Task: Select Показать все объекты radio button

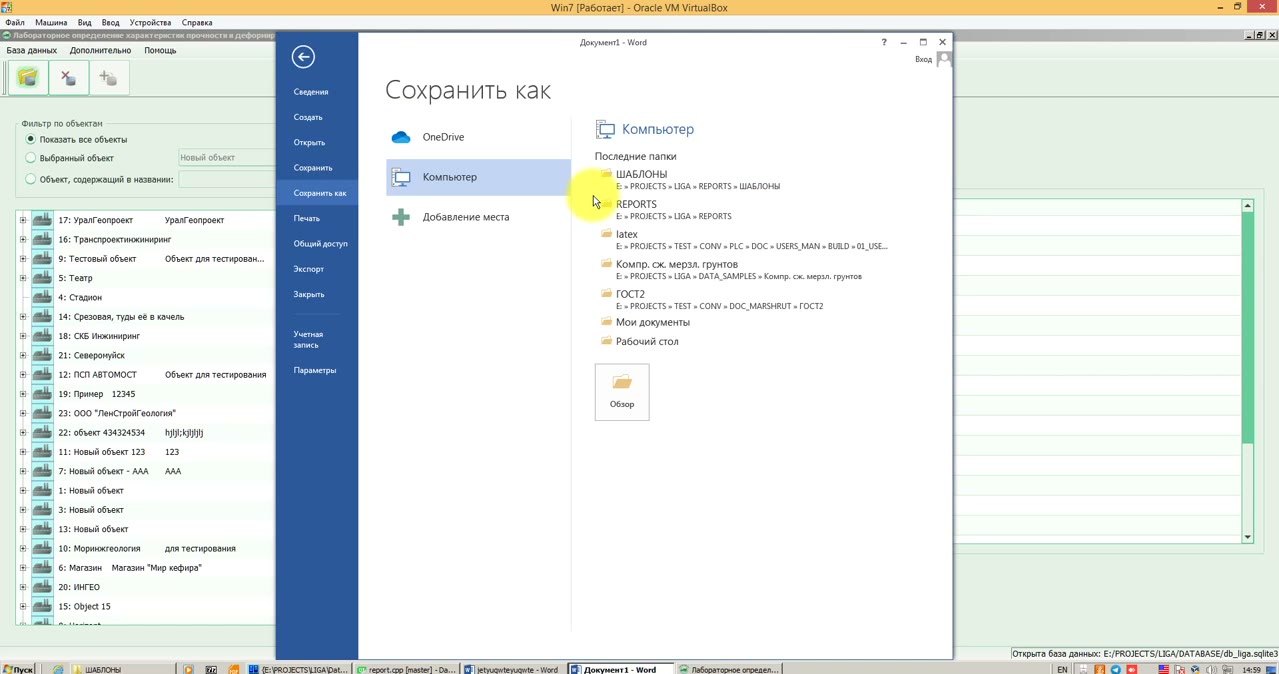Action: 30,139
